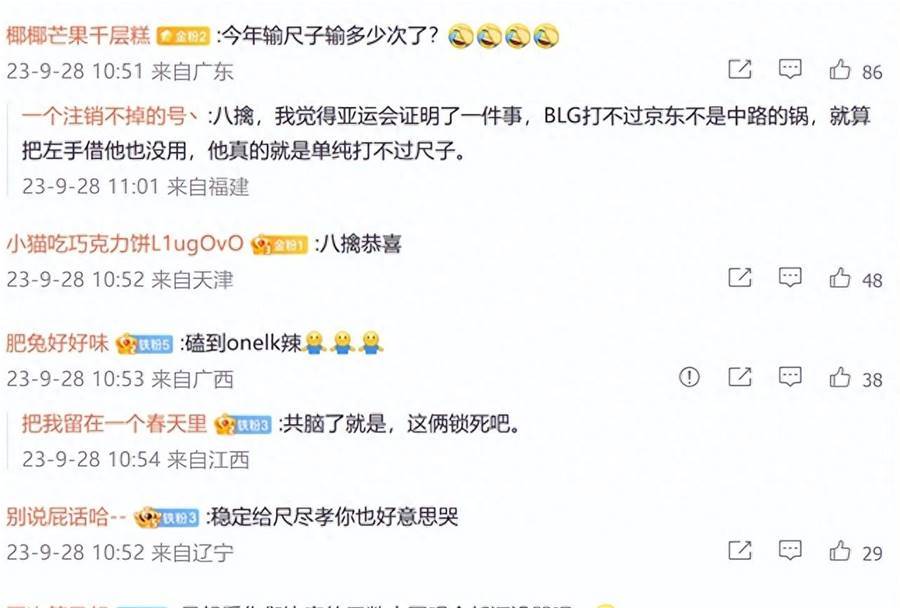Like the 稳定给尺尽孝 comment
The image size is (900, 608).
tap(840, 551)
